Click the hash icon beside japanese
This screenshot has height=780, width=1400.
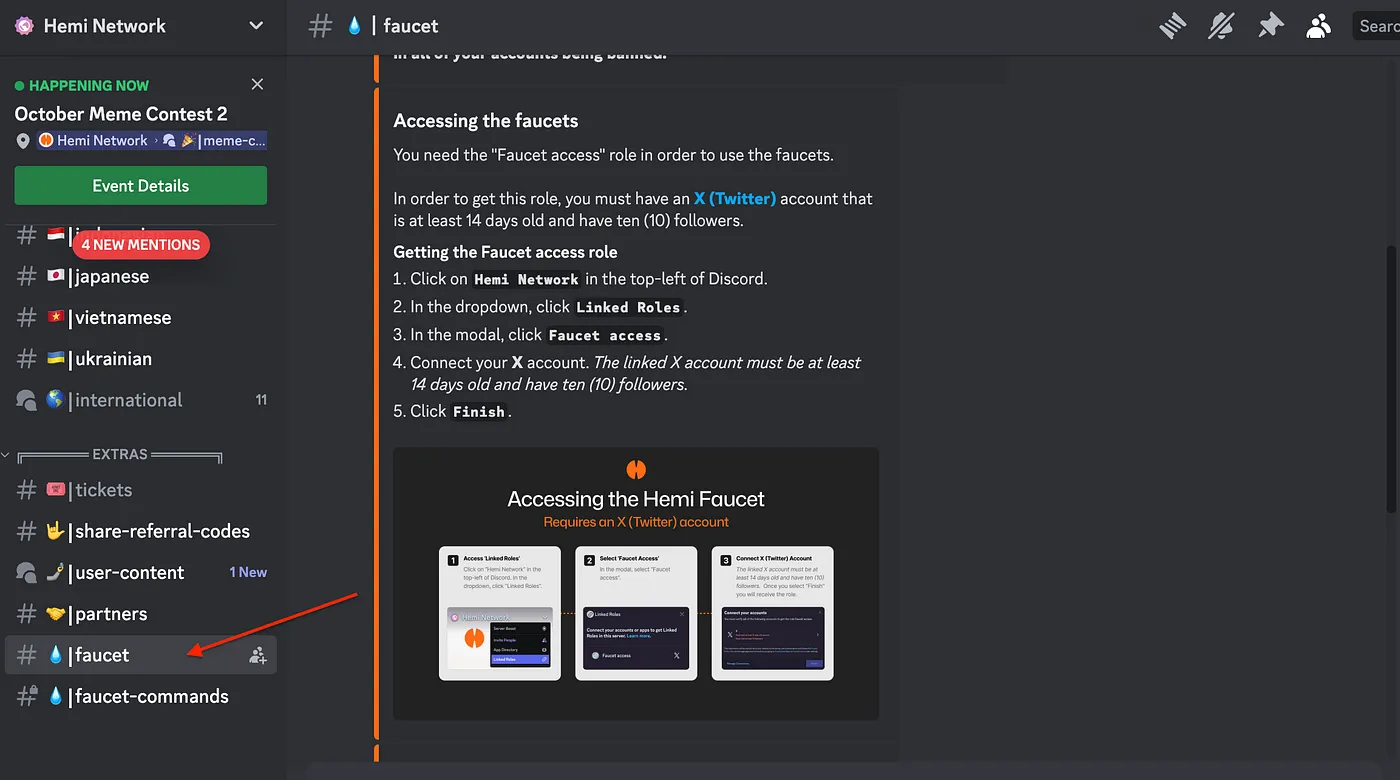[x=27, y=277]
